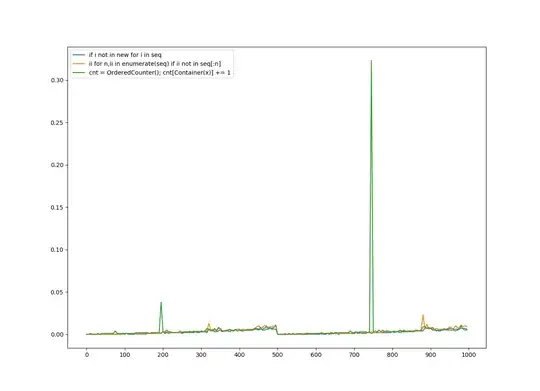Screen dimensions: 540x391
Task: Click x-axis label 500
Action: [278, 355]
